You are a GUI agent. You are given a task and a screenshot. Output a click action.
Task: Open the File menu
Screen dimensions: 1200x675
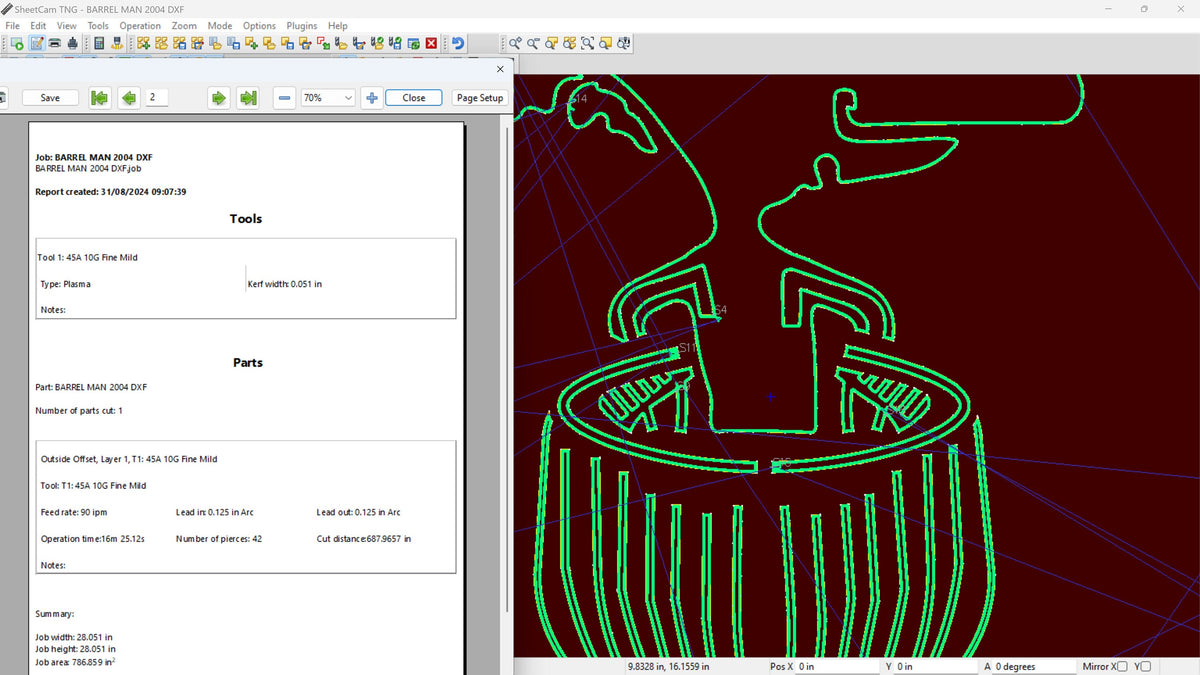13,26
